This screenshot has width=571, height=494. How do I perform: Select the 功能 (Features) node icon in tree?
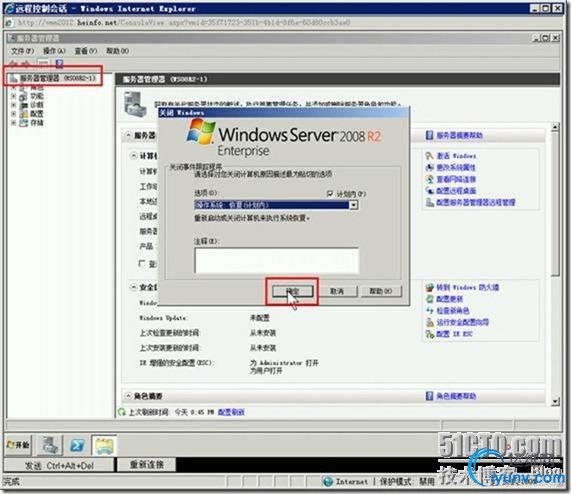coord(23,96)
